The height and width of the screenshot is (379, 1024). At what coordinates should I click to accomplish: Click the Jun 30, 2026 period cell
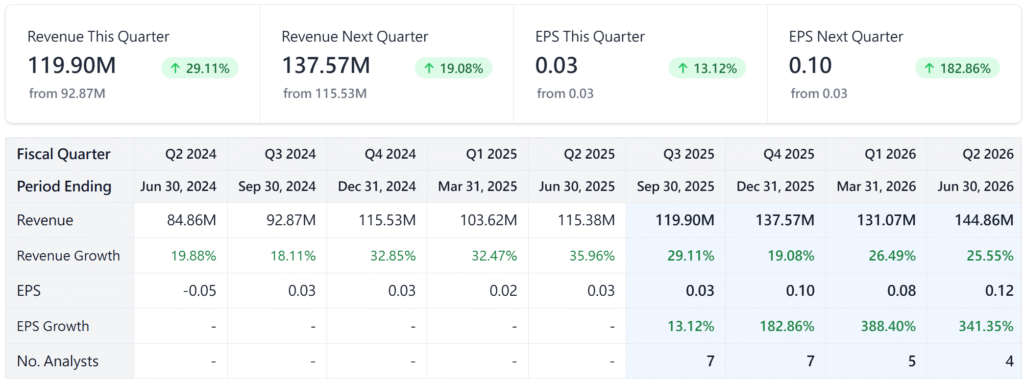[x=974, y=186]
